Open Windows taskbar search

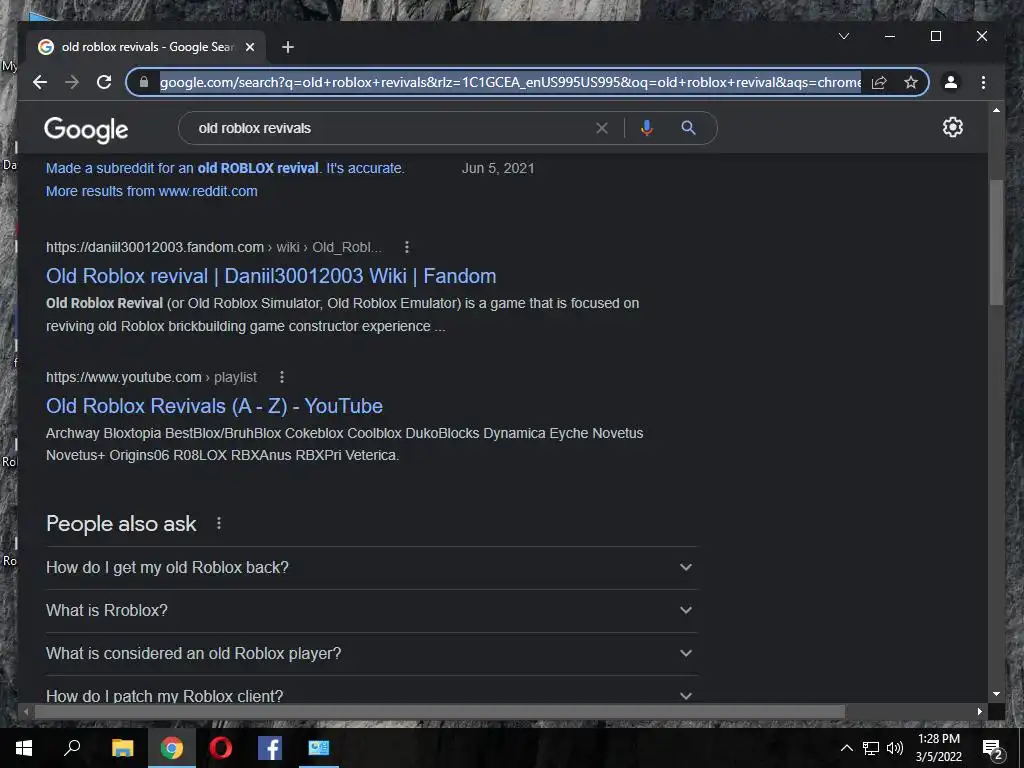72,748
